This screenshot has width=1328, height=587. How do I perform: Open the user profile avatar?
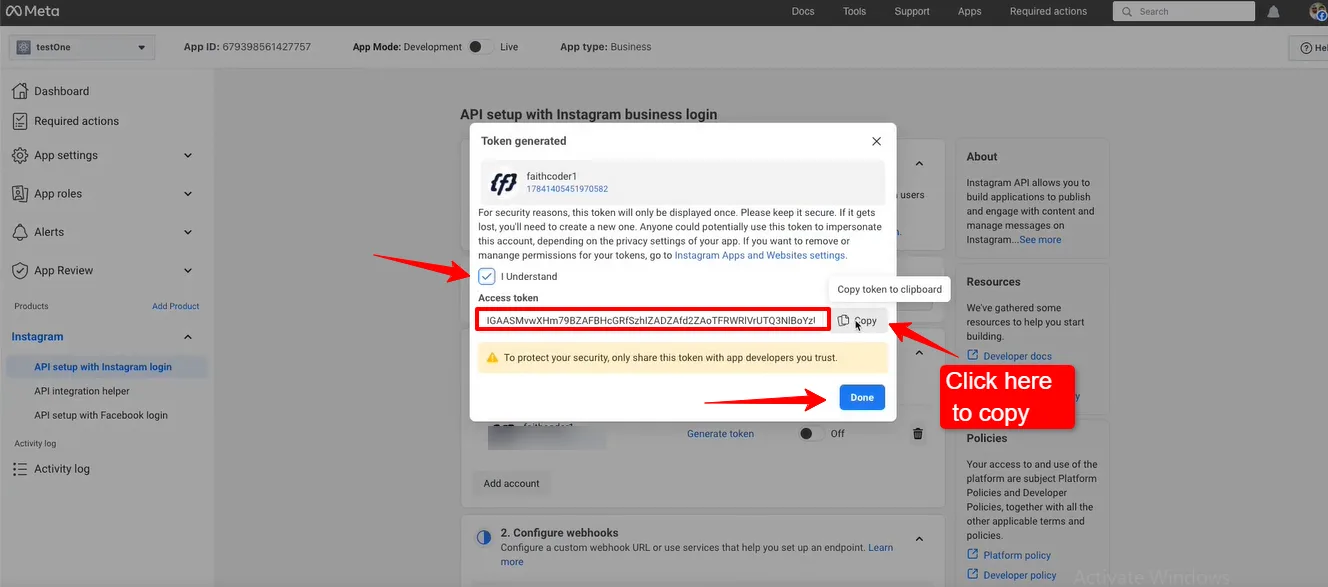1318,12
